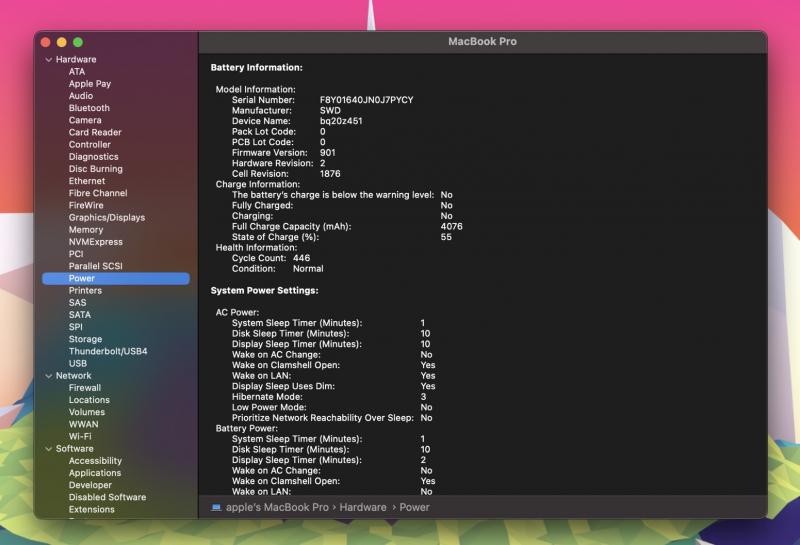Click the Battery Information heading
The height and width of the screenshot is (545, 800).
[x=257, y=68]
